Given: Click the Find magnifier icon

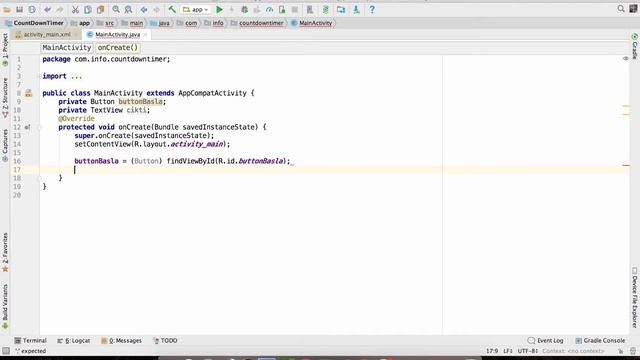Looking at the screenshot, I should [x=116, y=9].
